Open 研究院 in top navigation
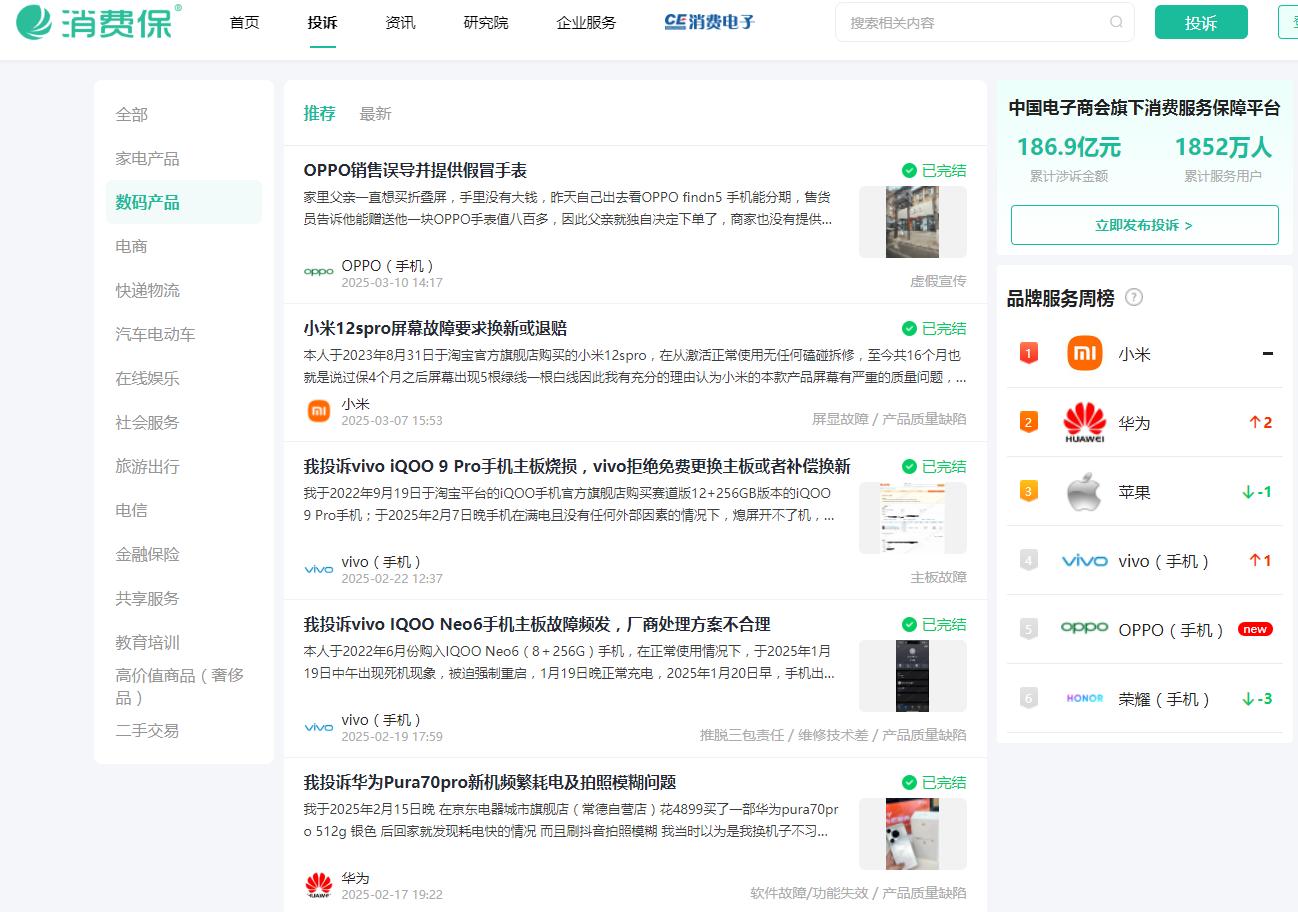 pos(486,22)
